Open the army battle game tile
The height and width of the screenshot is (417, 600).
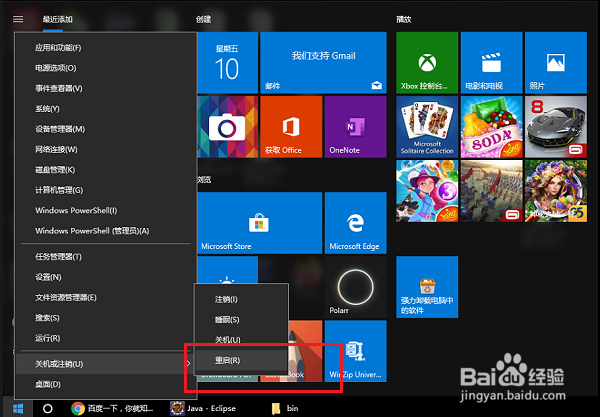click(x=491, y=191)
